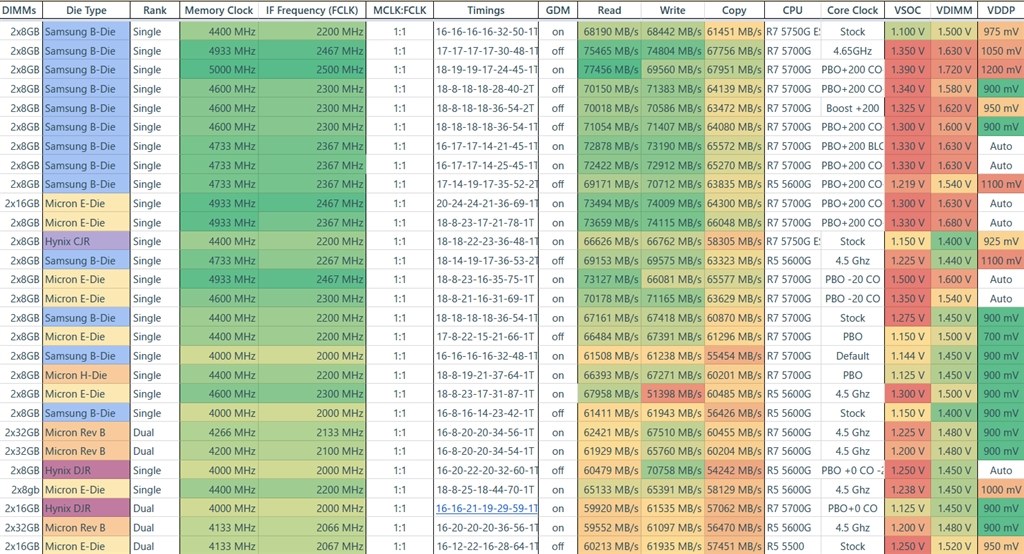Click the Rank column header
Image resolution: width=1024 pixels, height=554 pixels.
coord(155,10)
